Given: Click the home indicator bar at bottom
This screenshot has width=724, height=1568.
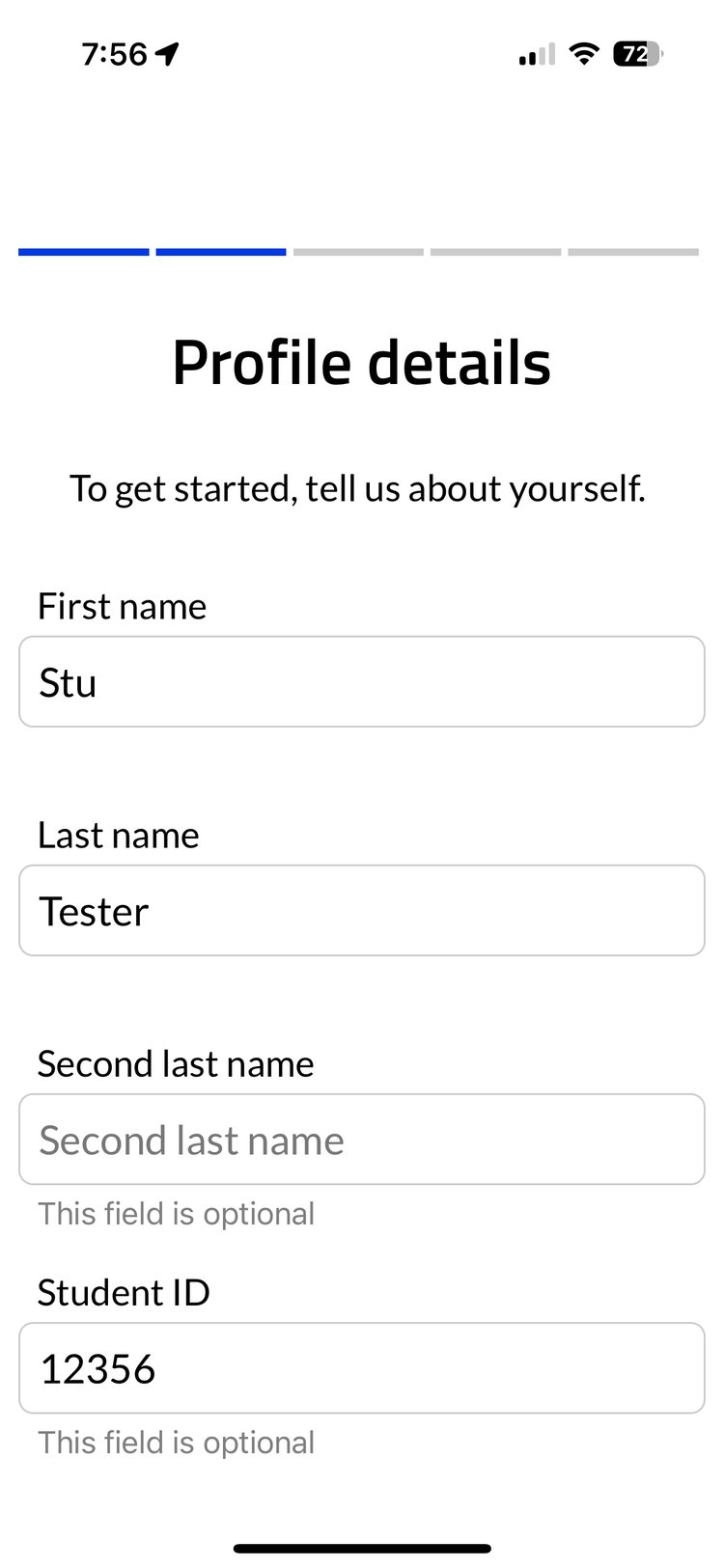Looking at the screenshot, I should coord(362,1547).
